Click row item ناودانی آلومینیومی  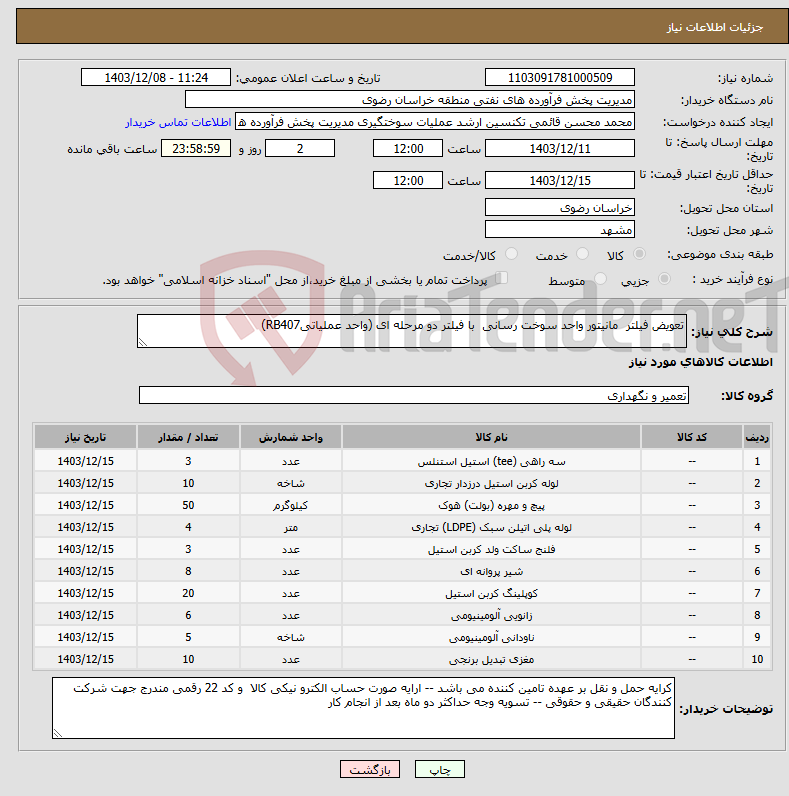[x=491, y=637]
